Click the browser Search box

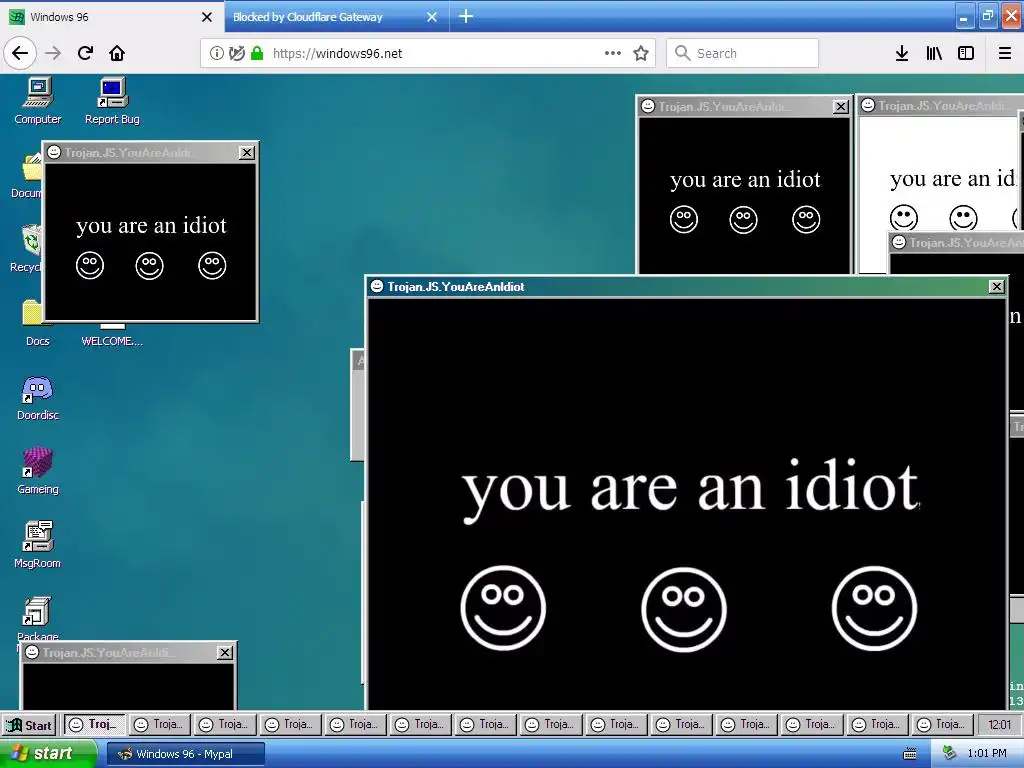743,53
